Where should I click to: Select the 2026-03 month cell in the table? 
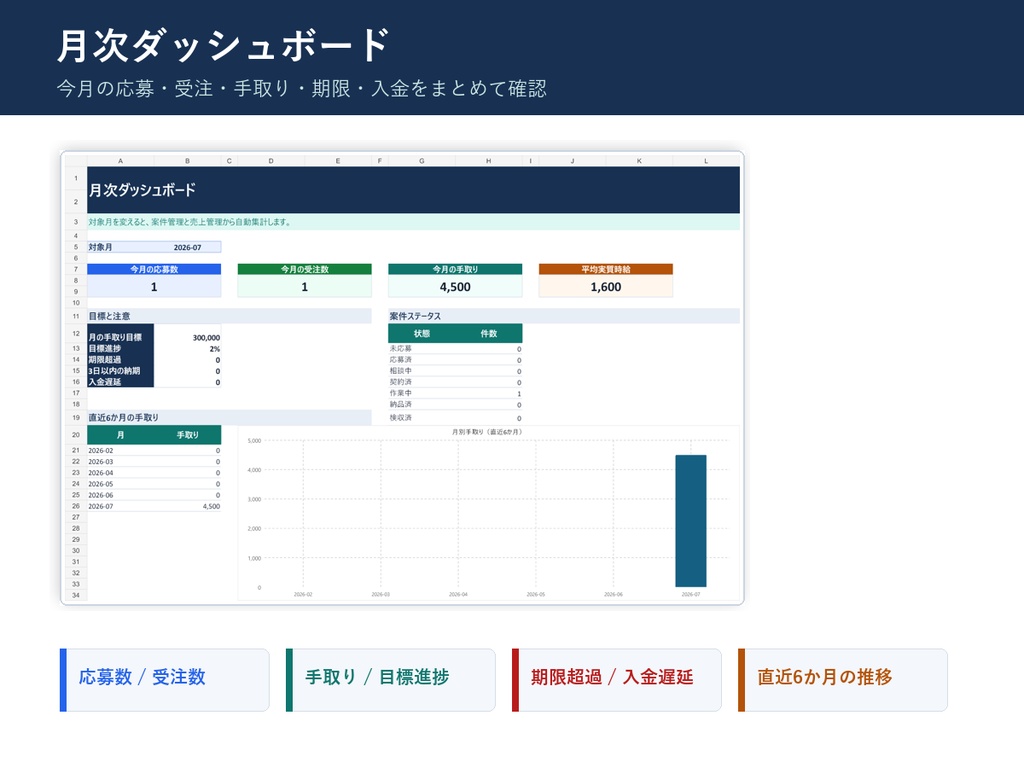[x=120, y=462]
